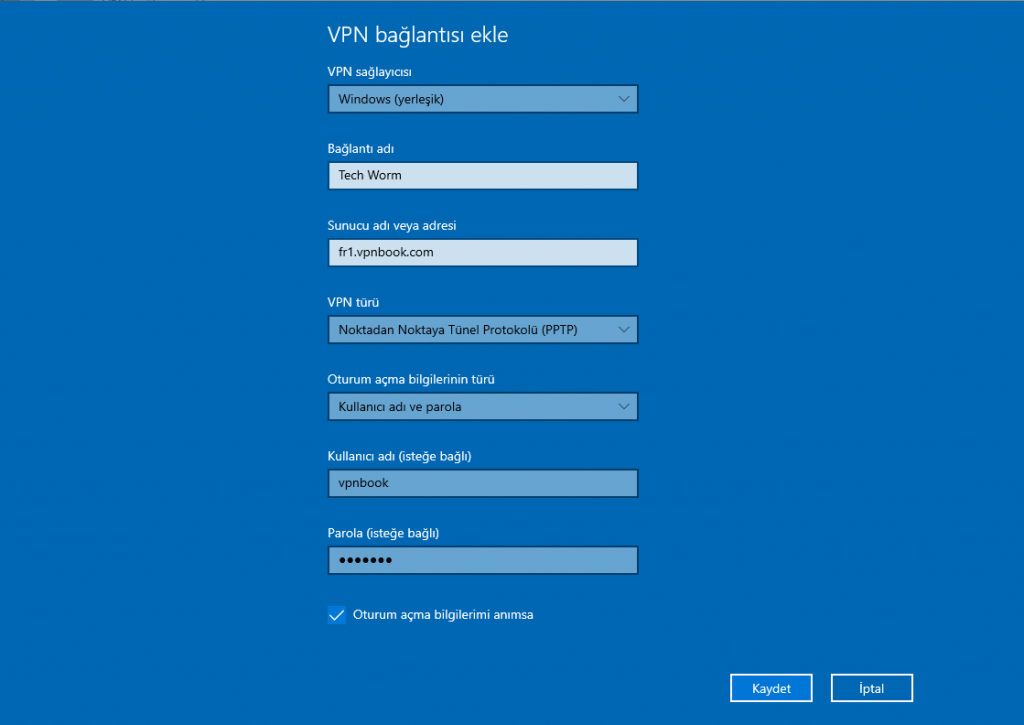This screenshot has height=725, width=1024.
Task: Click the VPN türü dropdown arrow icon
Action: (x=624, y=329)
